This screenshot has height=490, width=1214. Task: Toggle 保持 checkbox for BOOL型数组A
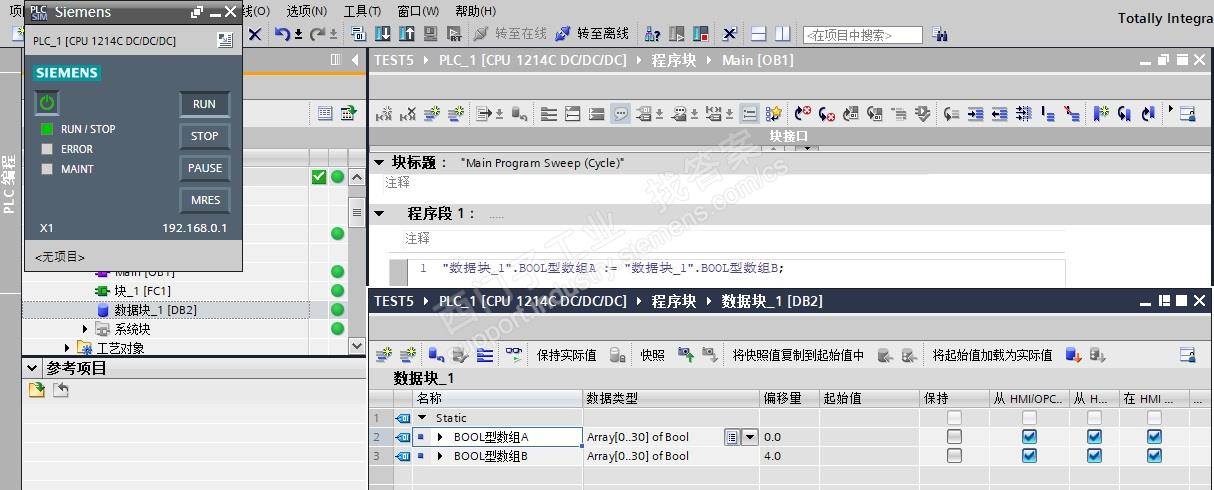(954, 437)
